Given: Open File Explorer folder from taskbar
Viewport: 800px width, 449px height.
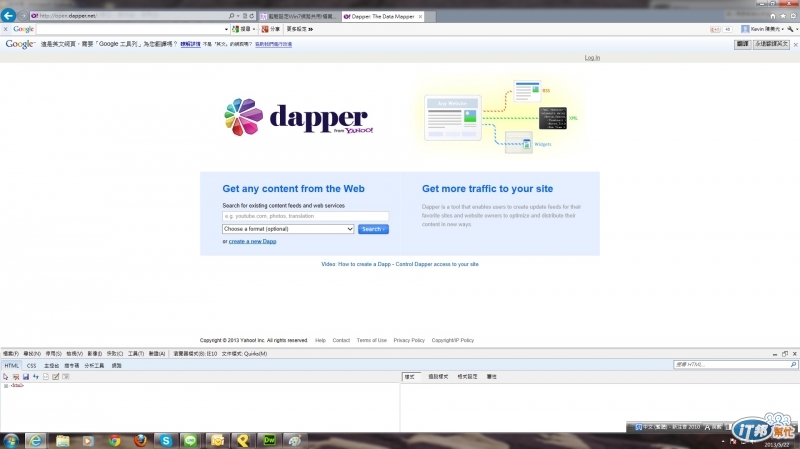Looking at the screenshot, I should coord(62,441).
